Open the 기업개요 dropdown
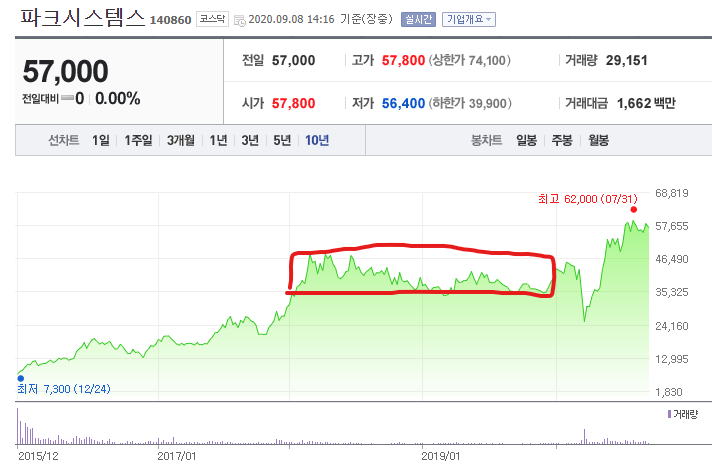712x468 pixels. click(x=469, y=20)
